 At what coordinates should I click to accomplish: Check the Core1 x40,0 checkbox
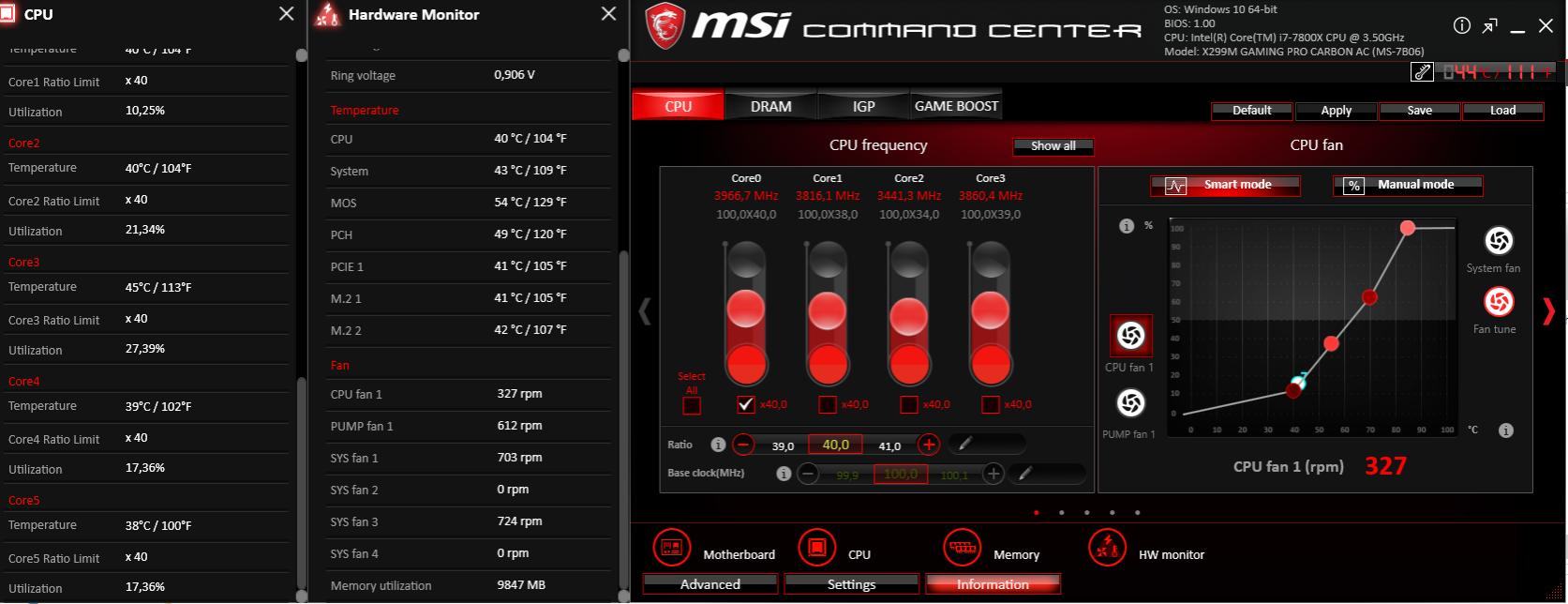click(x=827, y=404)
